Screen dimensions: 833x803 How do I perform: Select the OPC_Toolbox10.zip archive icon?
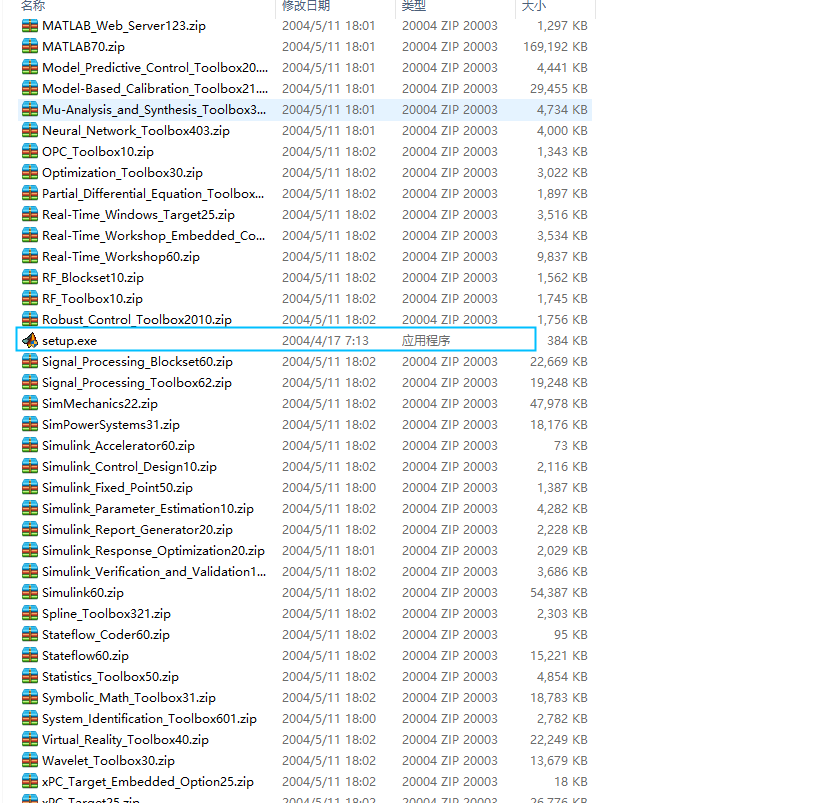[x=30, y=152]
